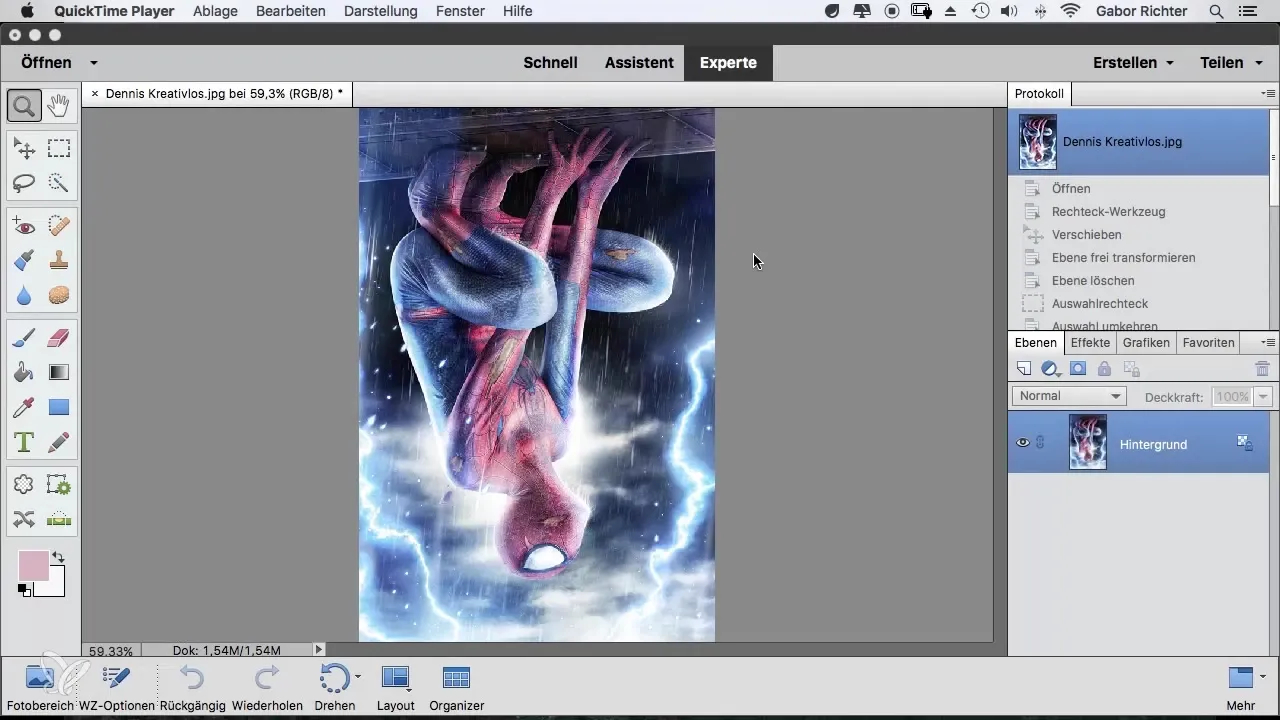Open the Erstellen dropdown
The height and width of the screenshot is (720, 1280).
pyautogui.click(x=1133, y=62)
